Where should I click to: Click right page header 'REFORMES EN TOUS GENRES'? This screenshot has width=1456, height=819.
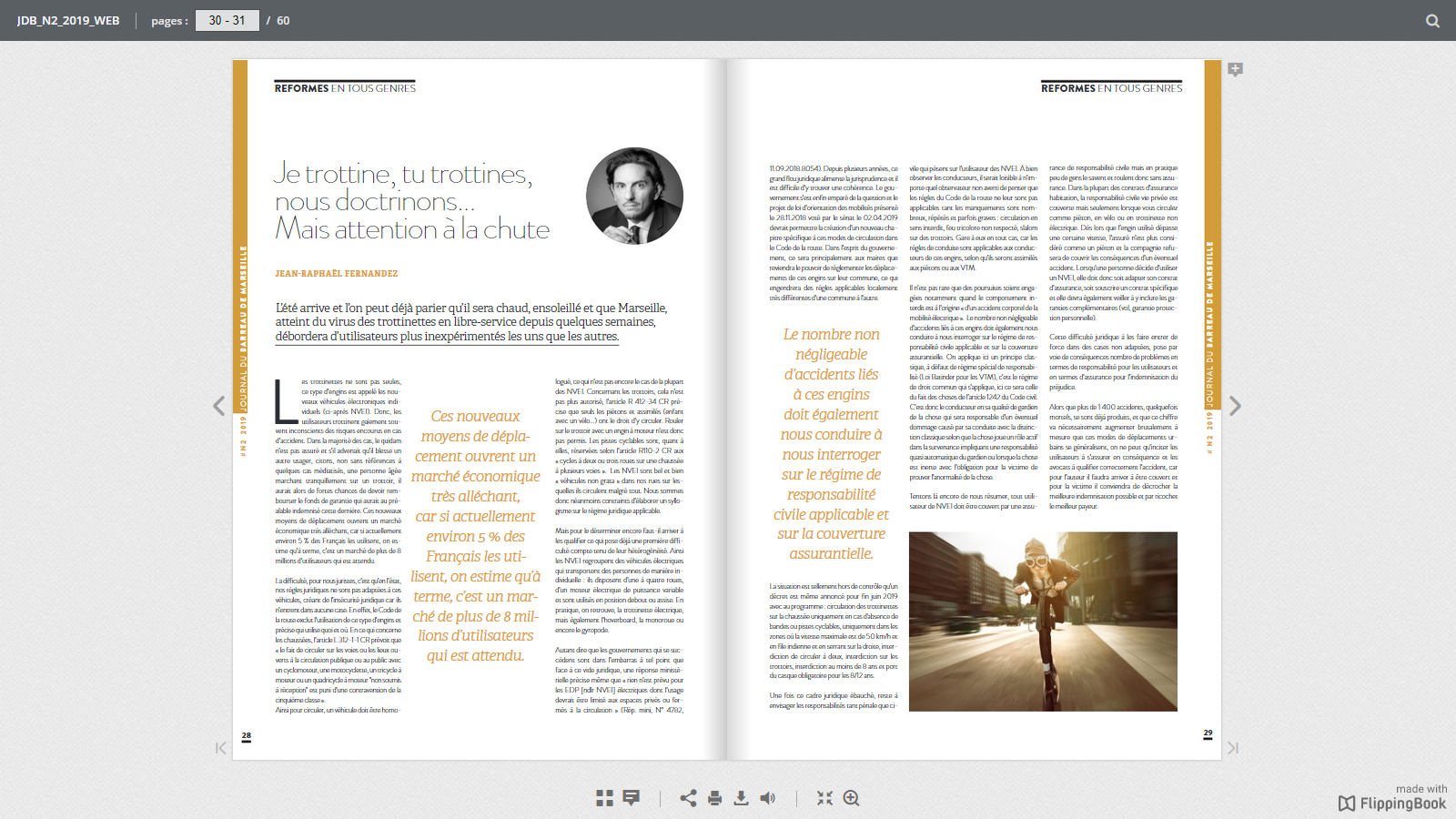tap(1112, 88)
